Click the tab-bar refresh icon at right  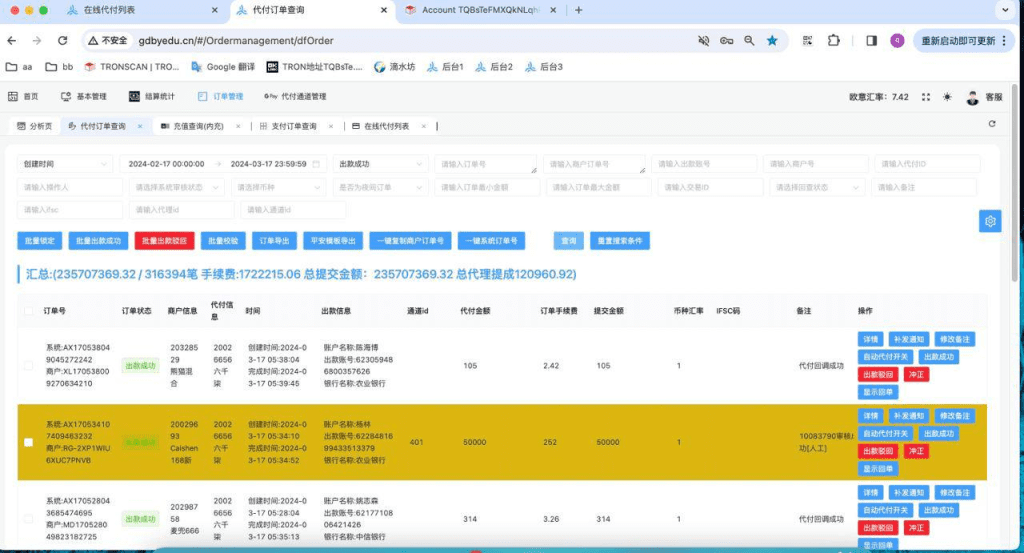tap(992, 123)
